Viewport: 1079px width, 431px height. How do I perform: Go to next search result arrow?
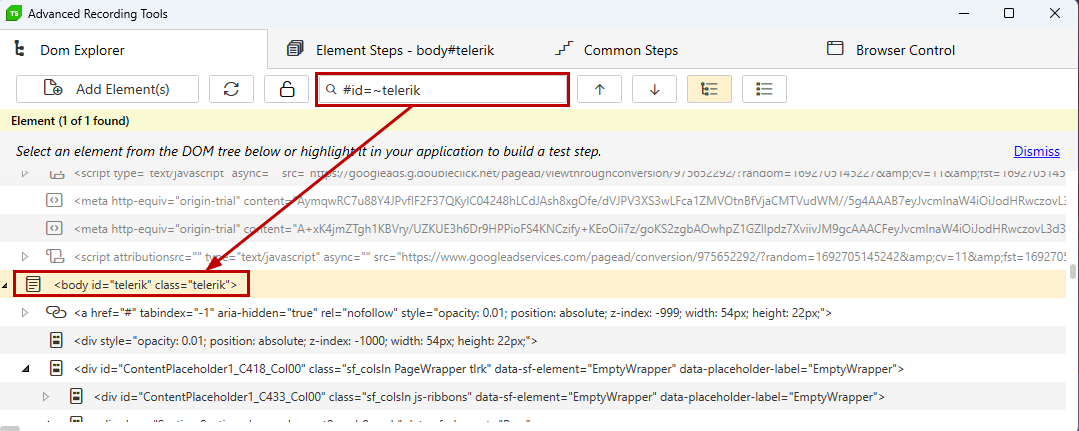click(654, 90)
